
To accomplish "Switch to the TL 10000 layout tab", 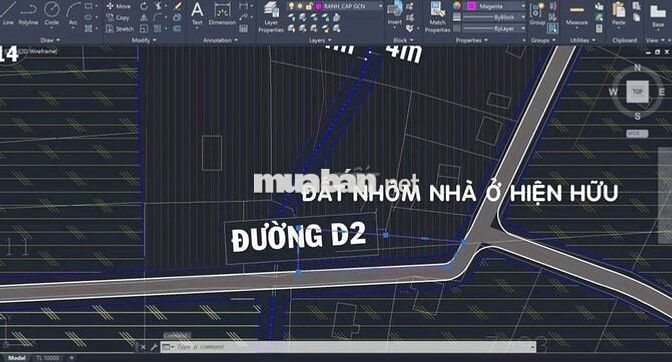I will tap(47, 358).
